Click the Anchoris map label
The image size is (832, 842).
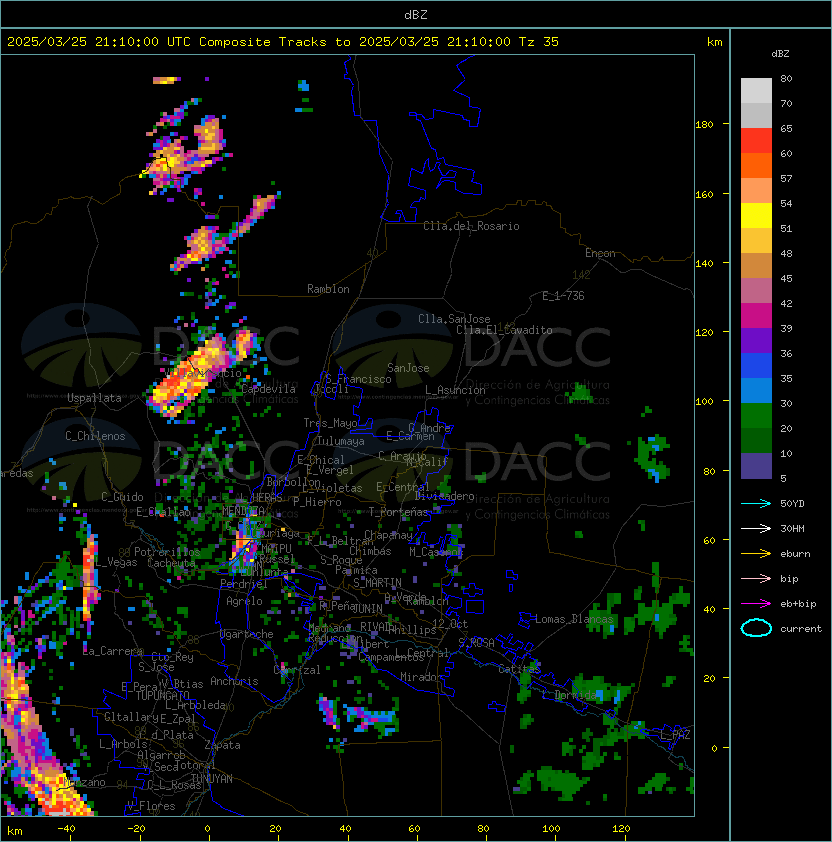point(234,681)
